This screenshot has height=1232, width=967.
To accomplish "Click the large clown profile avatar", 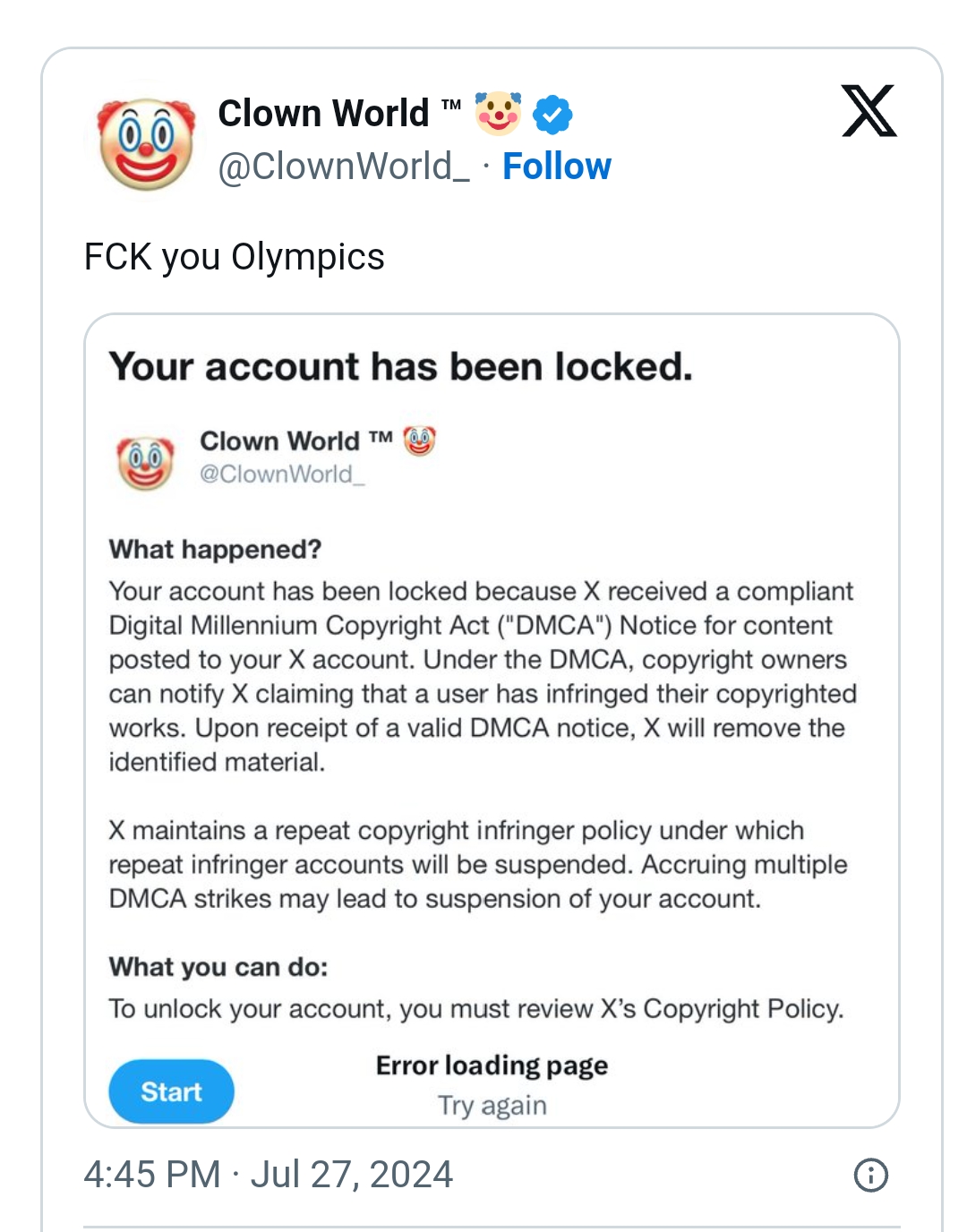I will coord(147,143).
